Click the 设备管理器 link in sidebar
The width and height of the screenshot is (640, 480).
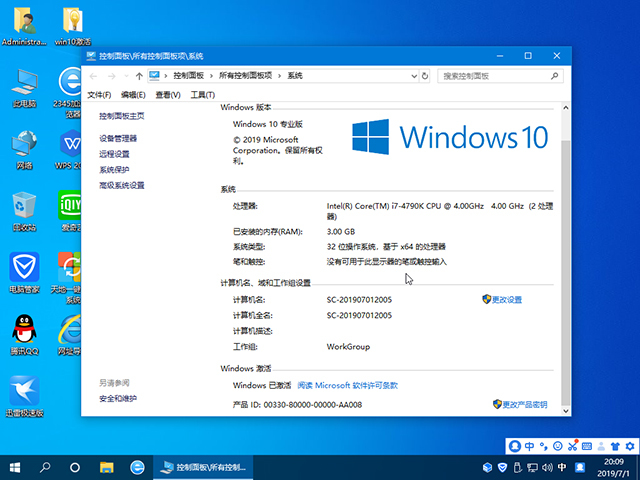[x=118, y=138]
